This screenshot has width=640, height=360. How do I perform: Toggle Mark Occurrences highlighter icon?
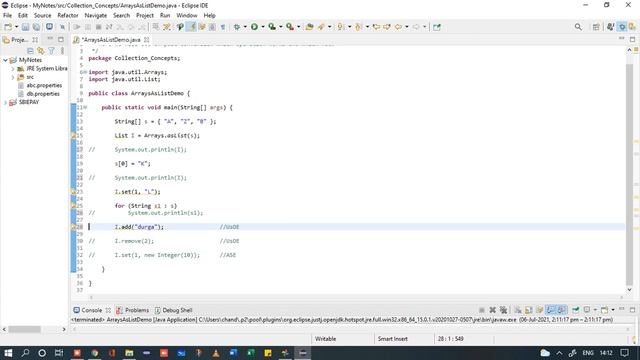coord(191,27)
